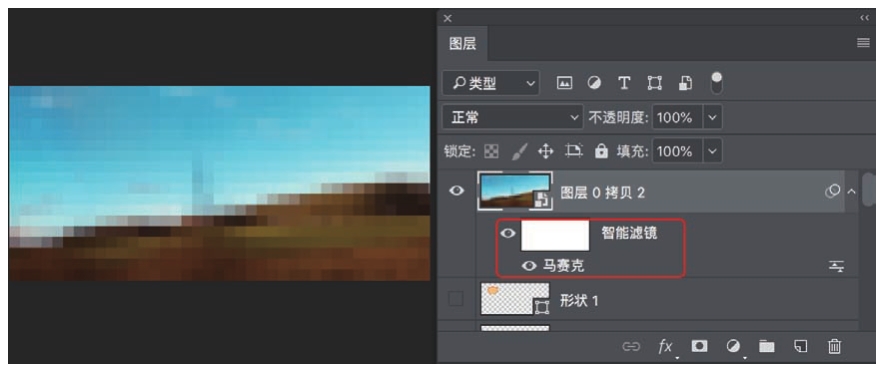Viewport: 880px width, 367px height.
Task: Toggle layer filtering on/off switch
Action: pos(717,83)
